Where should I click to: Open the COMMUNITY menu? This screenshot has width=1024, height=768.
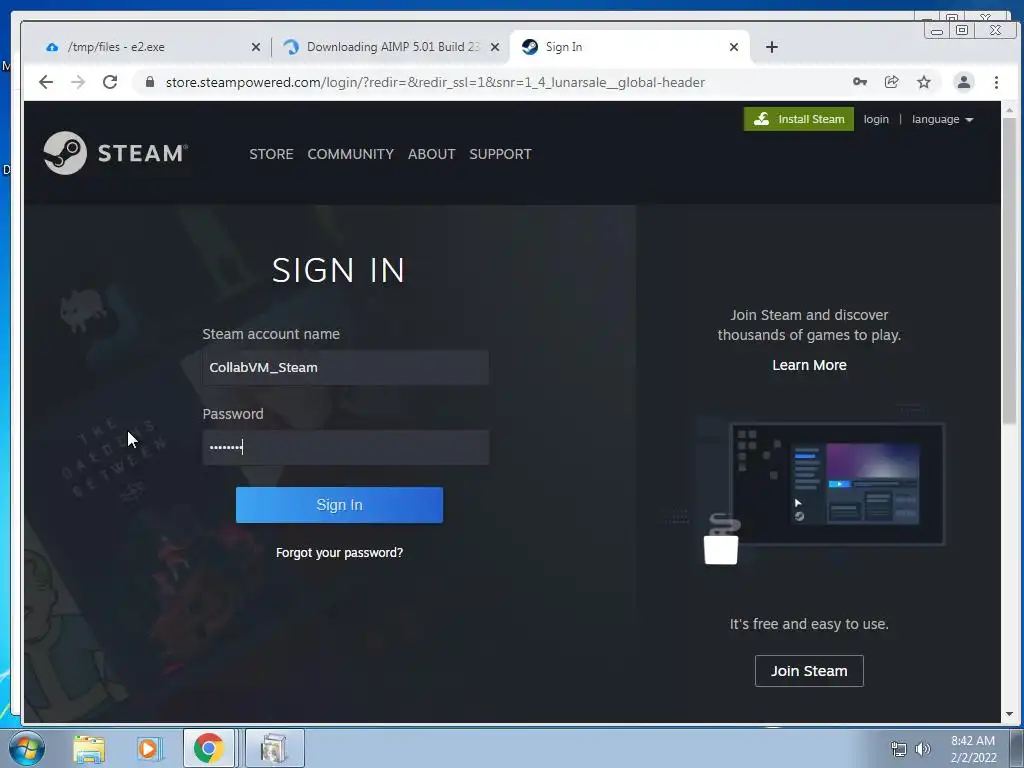(x=351, y=154)
